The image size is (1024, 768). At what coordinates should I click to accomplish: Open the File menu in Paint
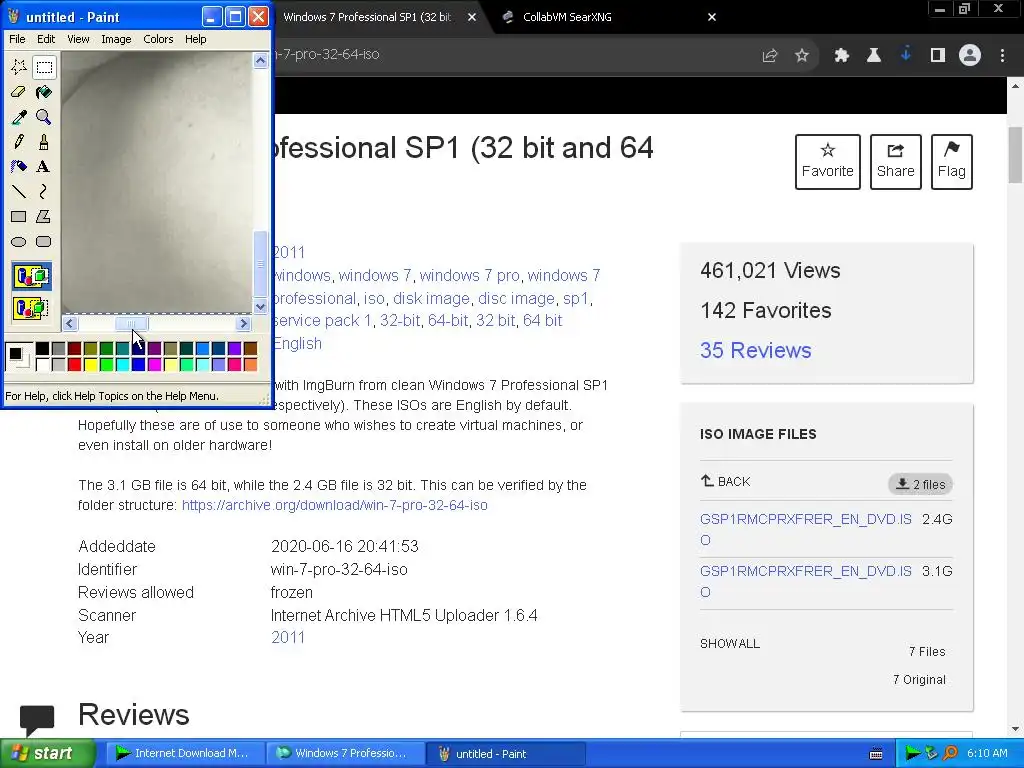pyautogui.click(x=17, y=39)
